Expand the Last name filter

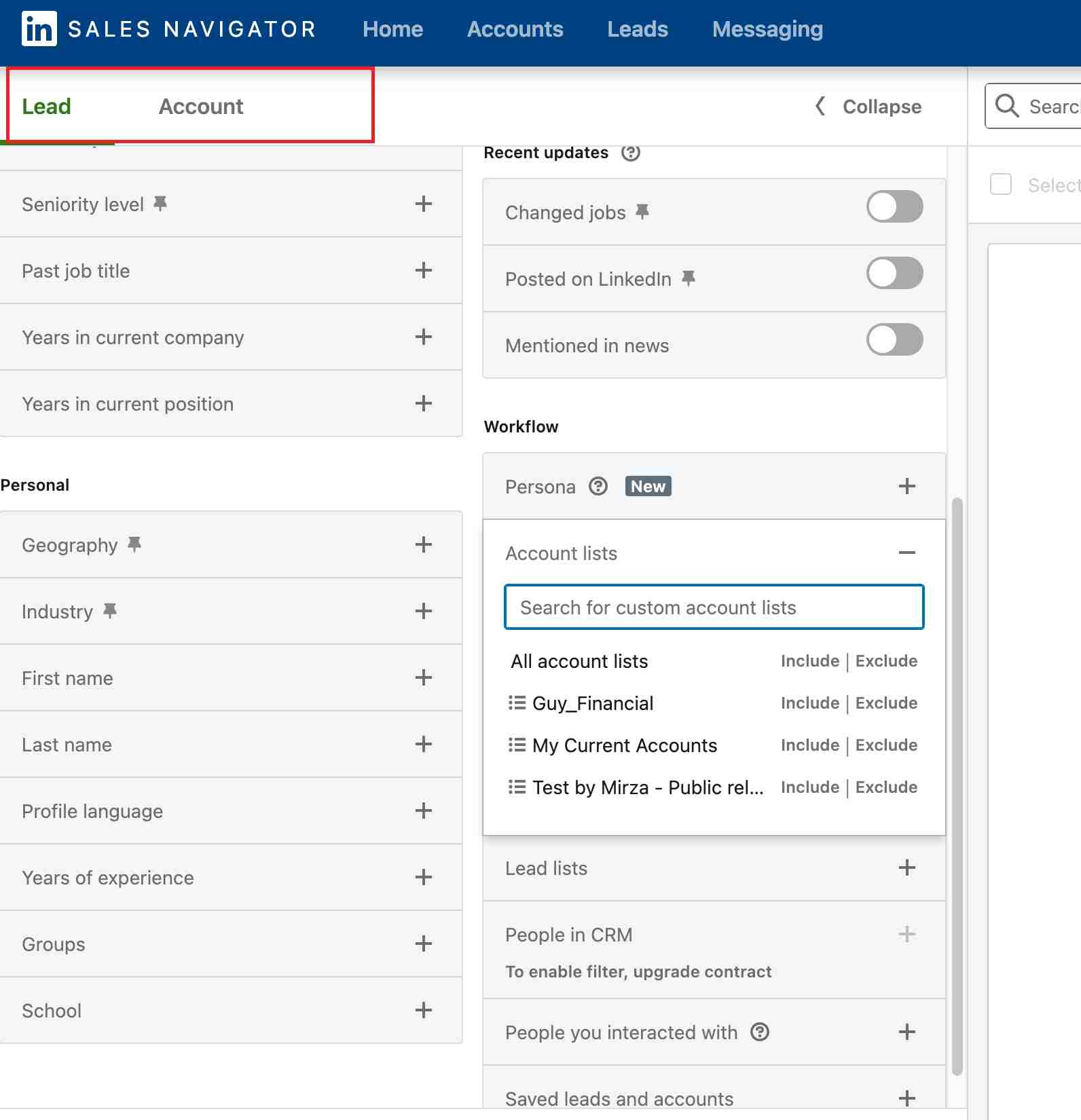424,744
